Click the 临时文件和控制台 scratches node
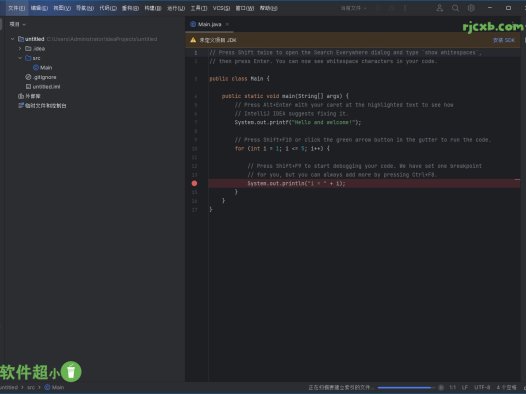The image size is (526, 394). click(42, 106)
